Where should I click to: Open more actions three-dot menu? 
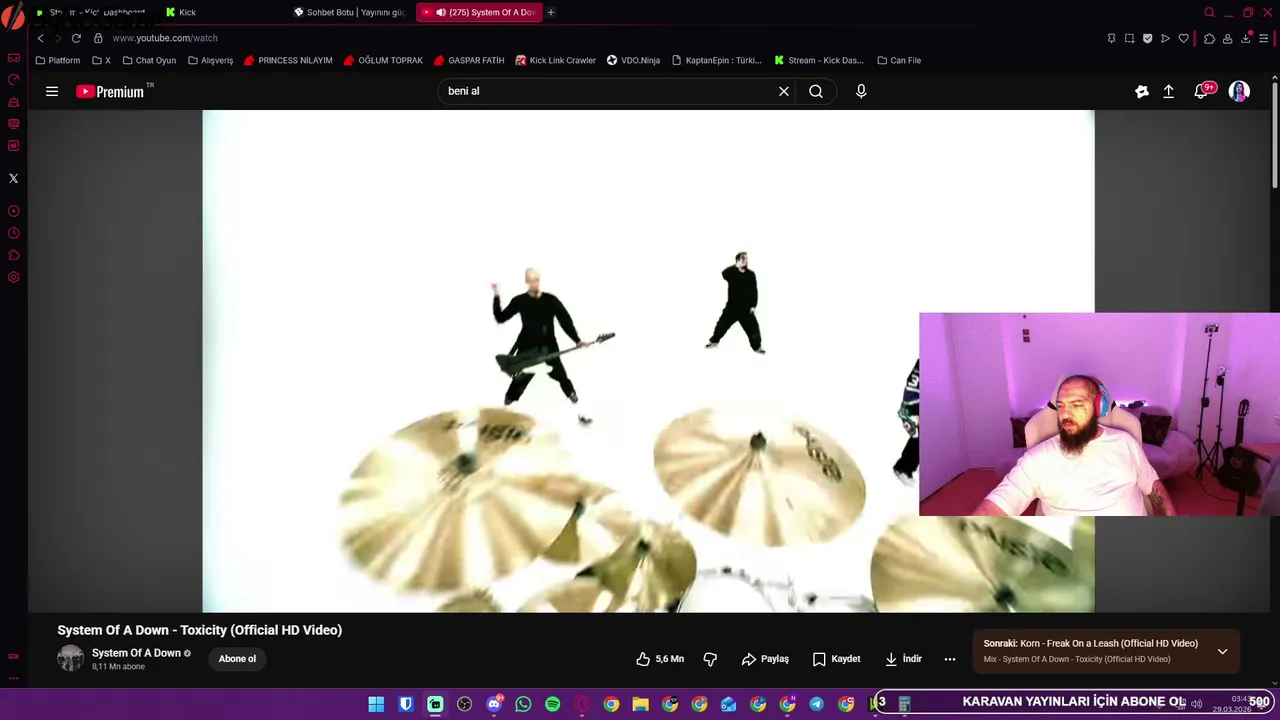950,659
